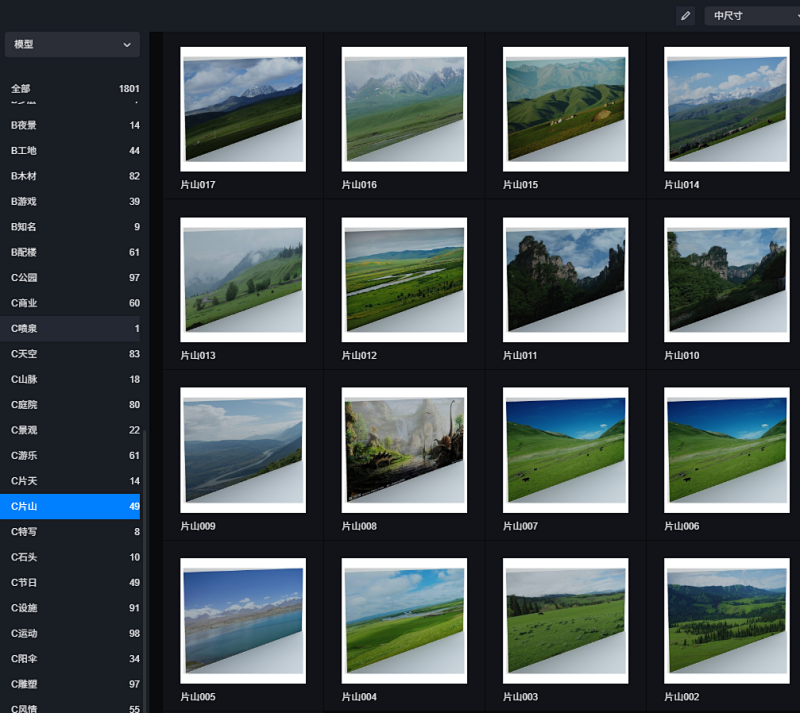Expand the 模型 category dropdown
This screenshot has width=800, height=713.
[72, 44]
